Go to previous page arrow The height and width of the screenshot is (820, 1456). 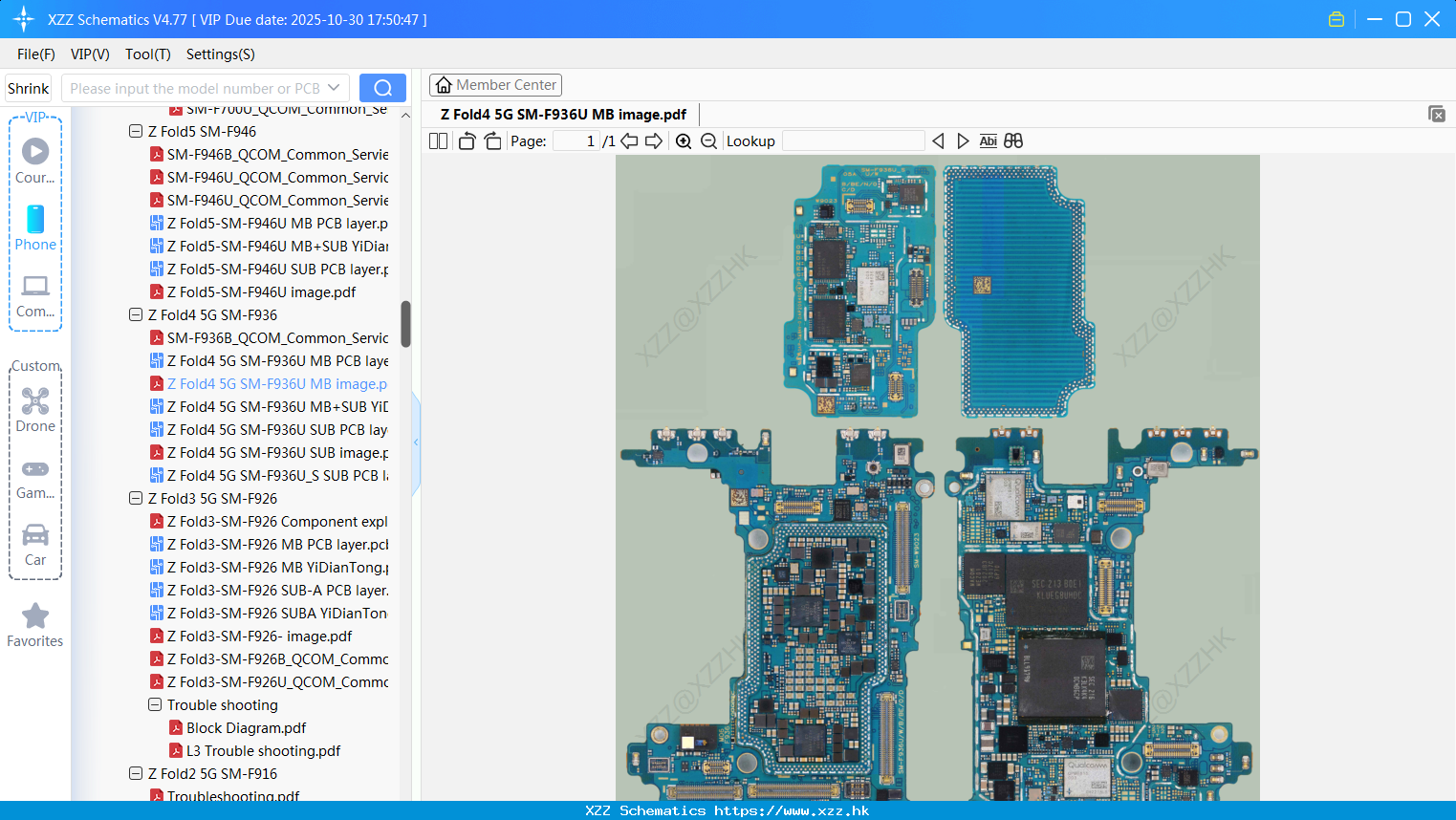click(629, 141)
